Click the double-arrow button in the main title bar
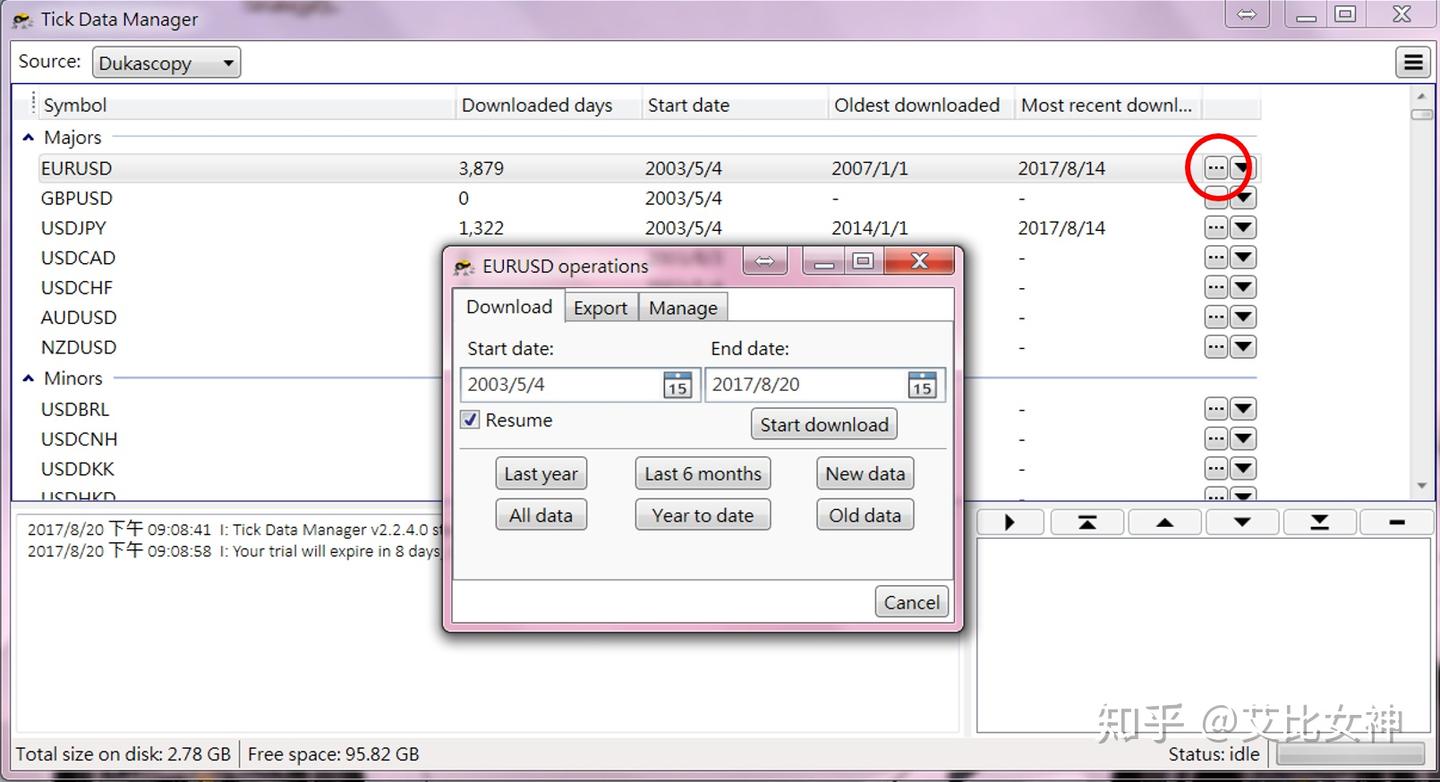Viewport: 1440px width, 782px height. [x=1247, y=15]
